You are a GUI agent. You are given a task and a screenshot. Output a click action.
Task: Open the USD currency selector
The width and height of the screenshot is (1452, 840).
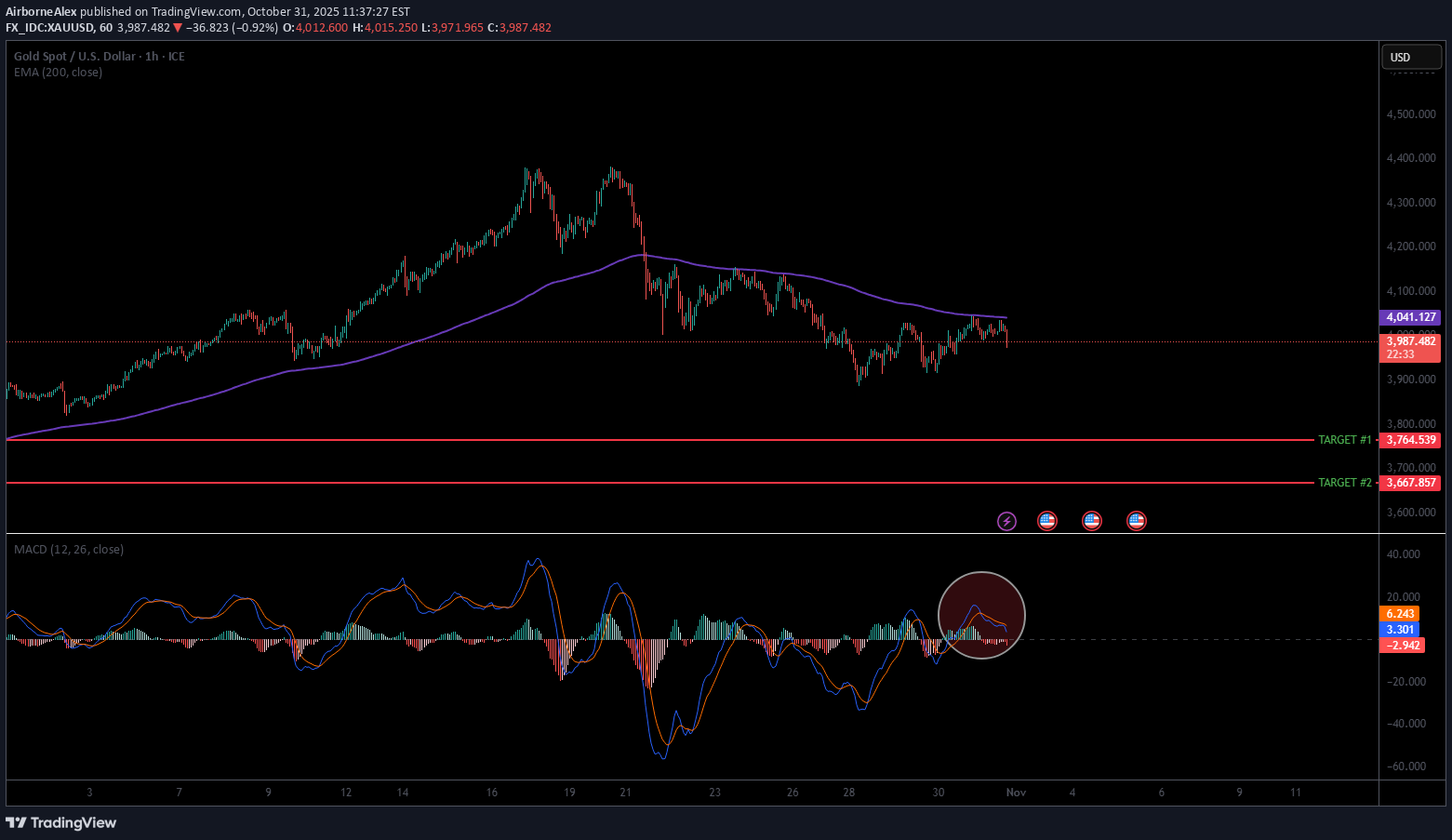1410,58
